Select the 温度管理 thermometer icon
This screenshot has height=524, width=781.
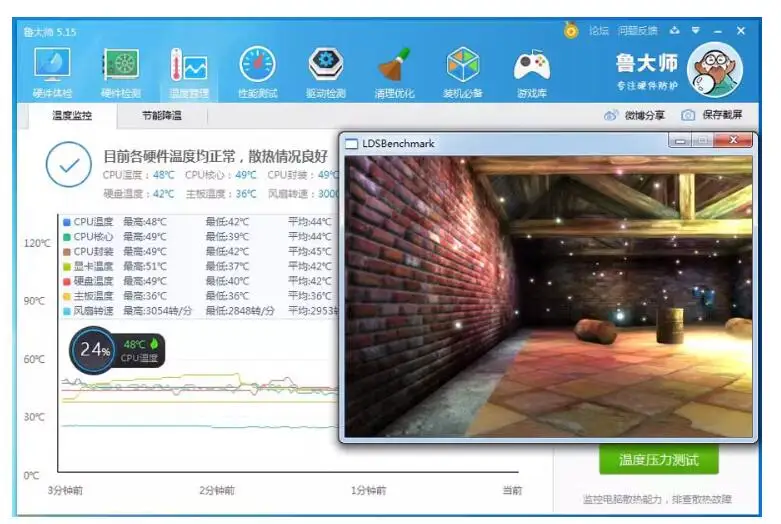(188, 71)
